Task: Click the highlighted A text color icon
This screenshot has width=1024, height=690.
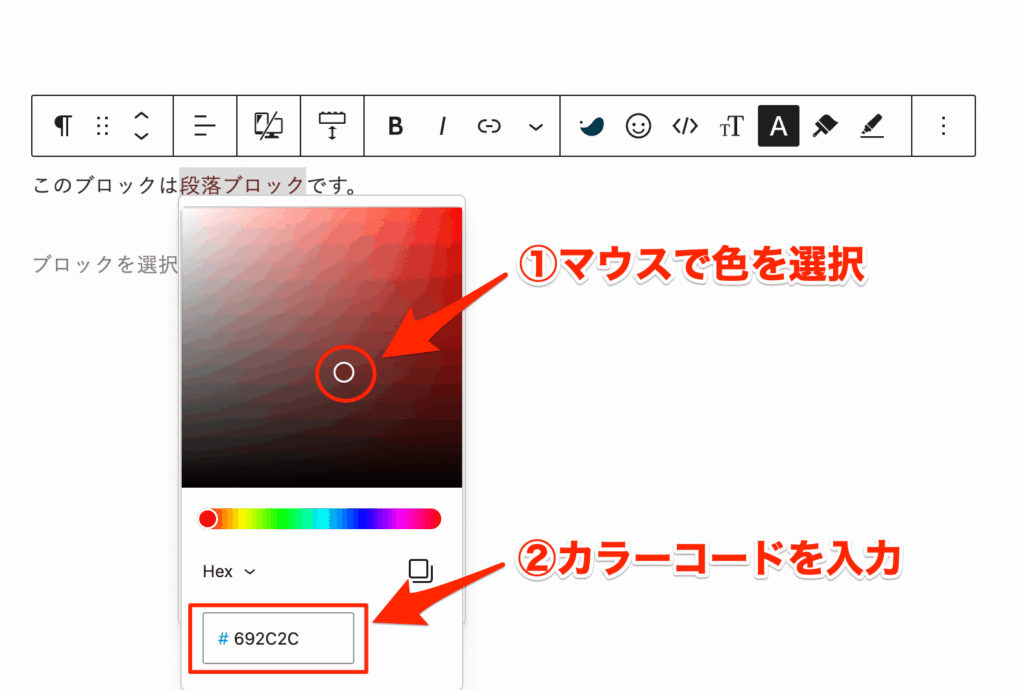Action: pos(778,125)
